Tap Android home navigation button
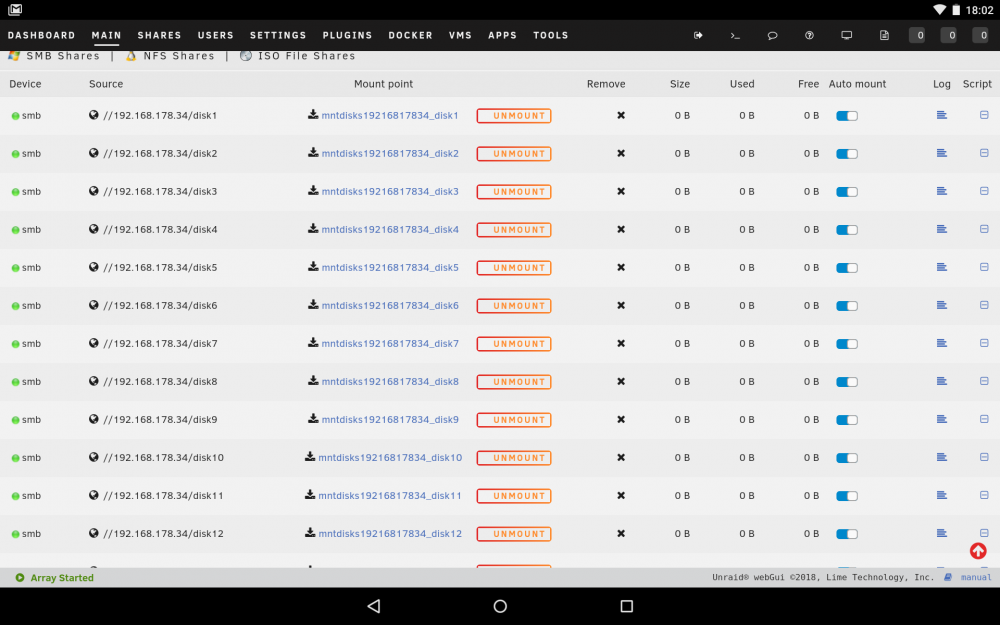This screenshot has height=625, width=1000. tap(500, 606)
